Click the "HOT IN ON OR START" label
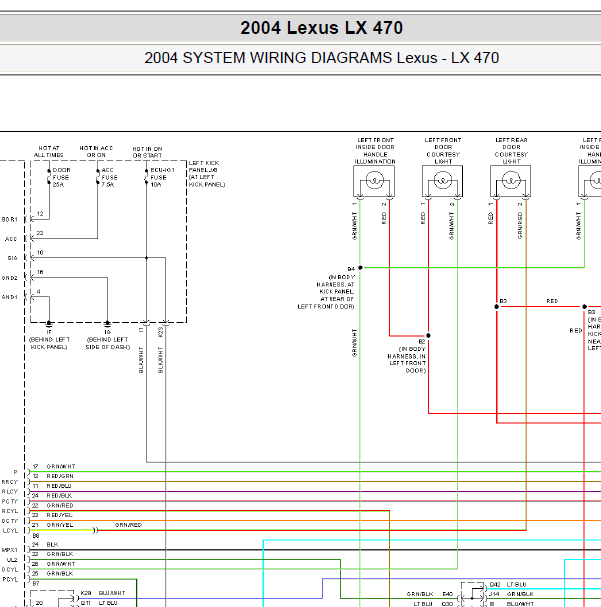This screenshot has height=607, width=601. [147, 152]
